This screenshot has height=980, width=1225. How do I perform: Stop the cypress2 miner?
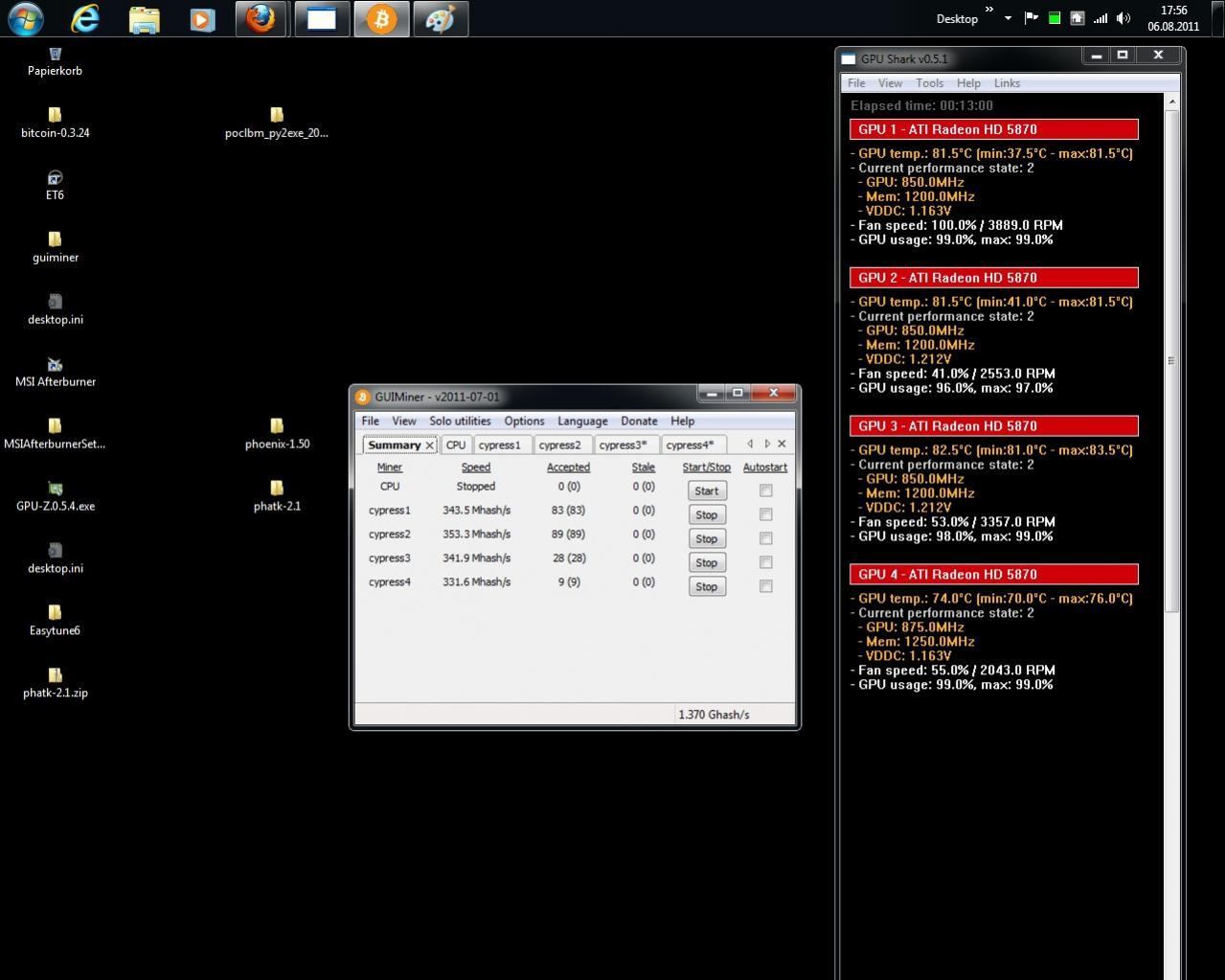coord(707,538)
